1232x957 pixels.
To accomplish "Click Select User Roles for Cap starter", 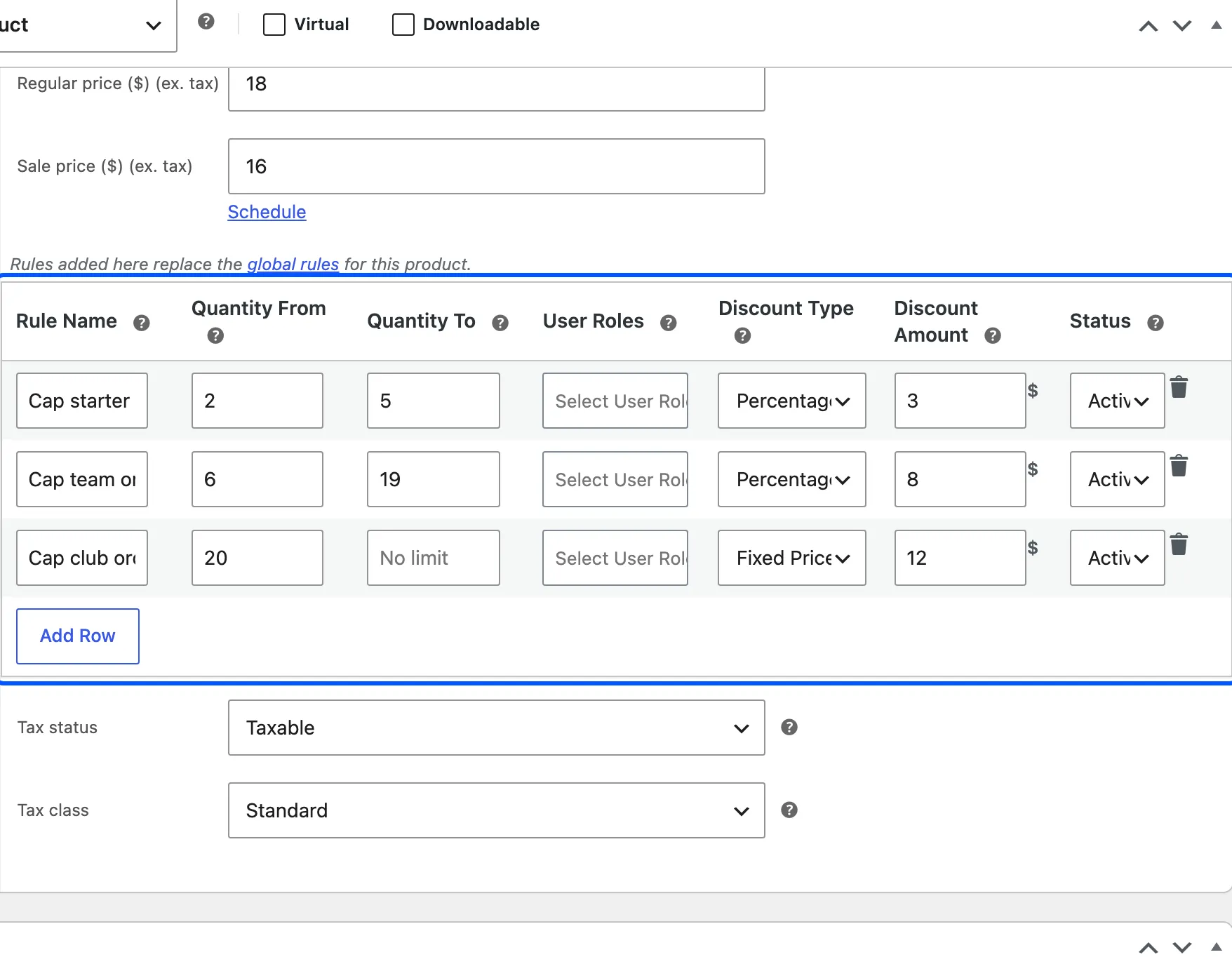I will (x=615, y=401).
